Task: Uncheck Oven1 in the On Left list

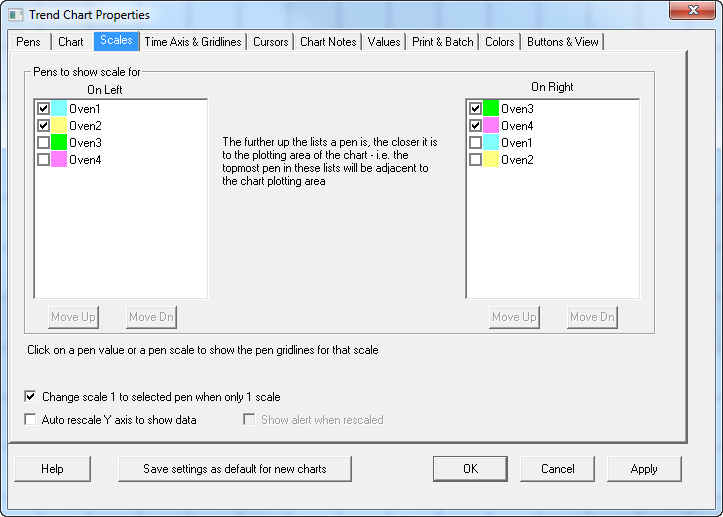Action: 43,108
